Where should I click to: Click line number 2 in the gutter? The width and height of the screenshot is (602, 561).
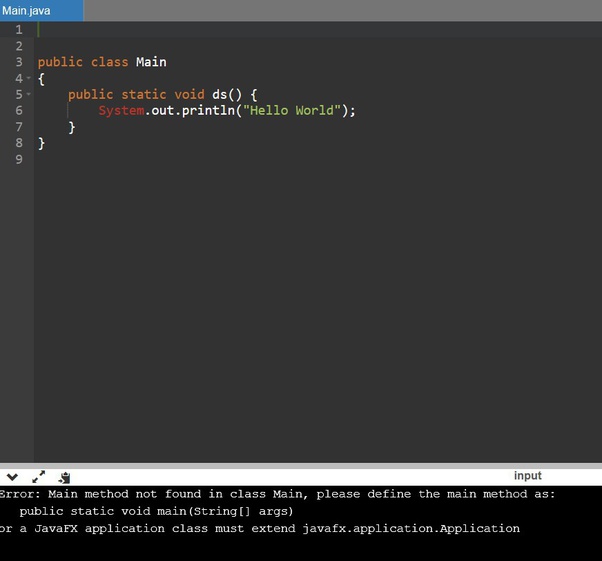click(x=19, y=46)
